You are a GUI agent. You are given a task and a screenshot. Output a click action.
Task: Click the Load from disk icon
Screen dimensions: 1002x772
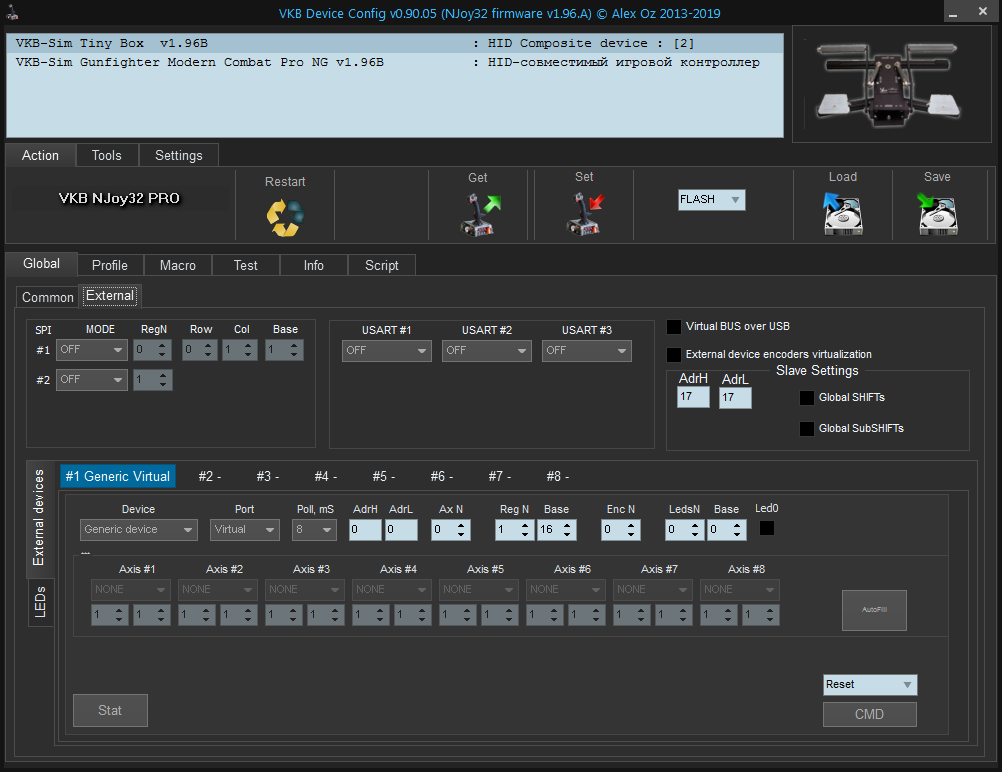[842, 213]
